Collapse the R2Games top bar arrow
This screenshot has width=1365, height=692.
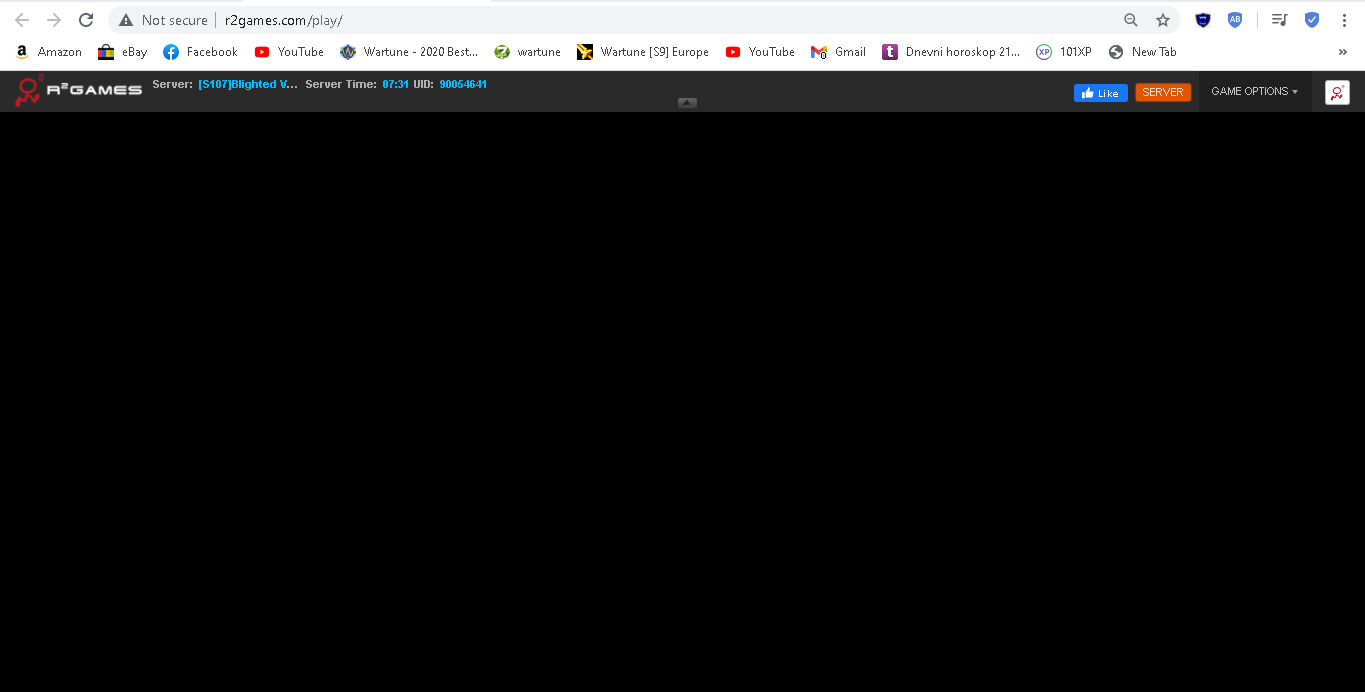coord(687,103)
